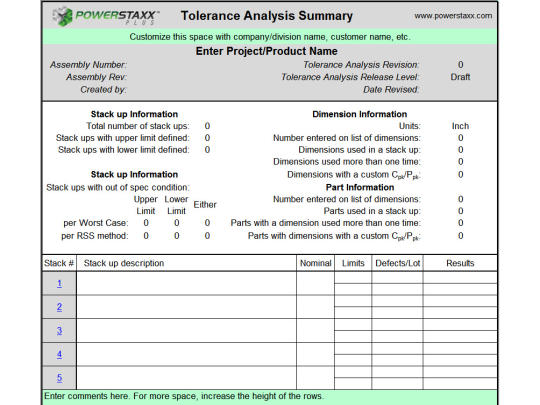Select the Enter Project/Product Name field
The height and width of the screenshot is (405, 540).
pyautogui.click(x=267, y=51)
